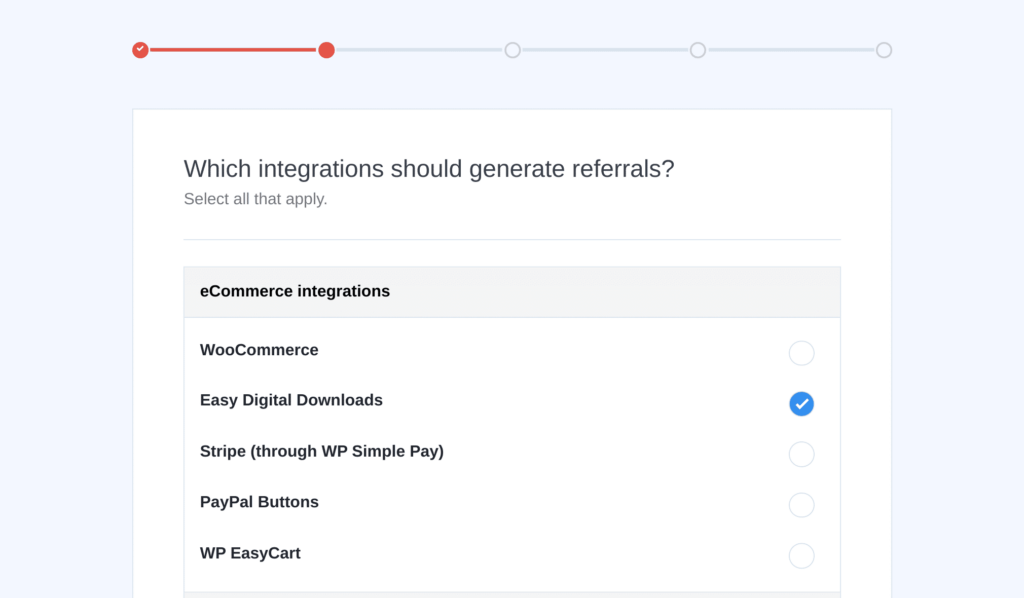This screenshot has width=1024, height=598.
Task: Select the Easy Digital Downloads label
Action: (291, 400)
